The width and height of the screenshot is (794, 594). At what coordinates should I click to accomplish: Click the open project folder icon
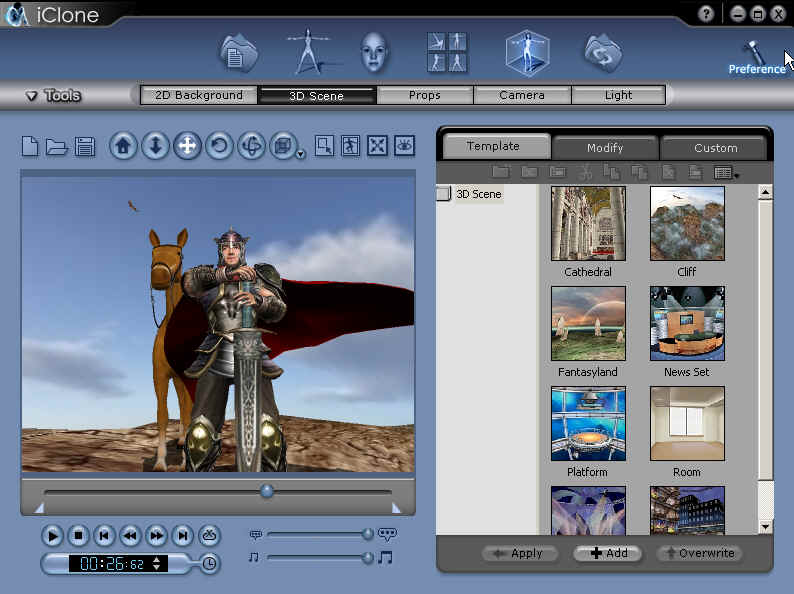[57, 147]
